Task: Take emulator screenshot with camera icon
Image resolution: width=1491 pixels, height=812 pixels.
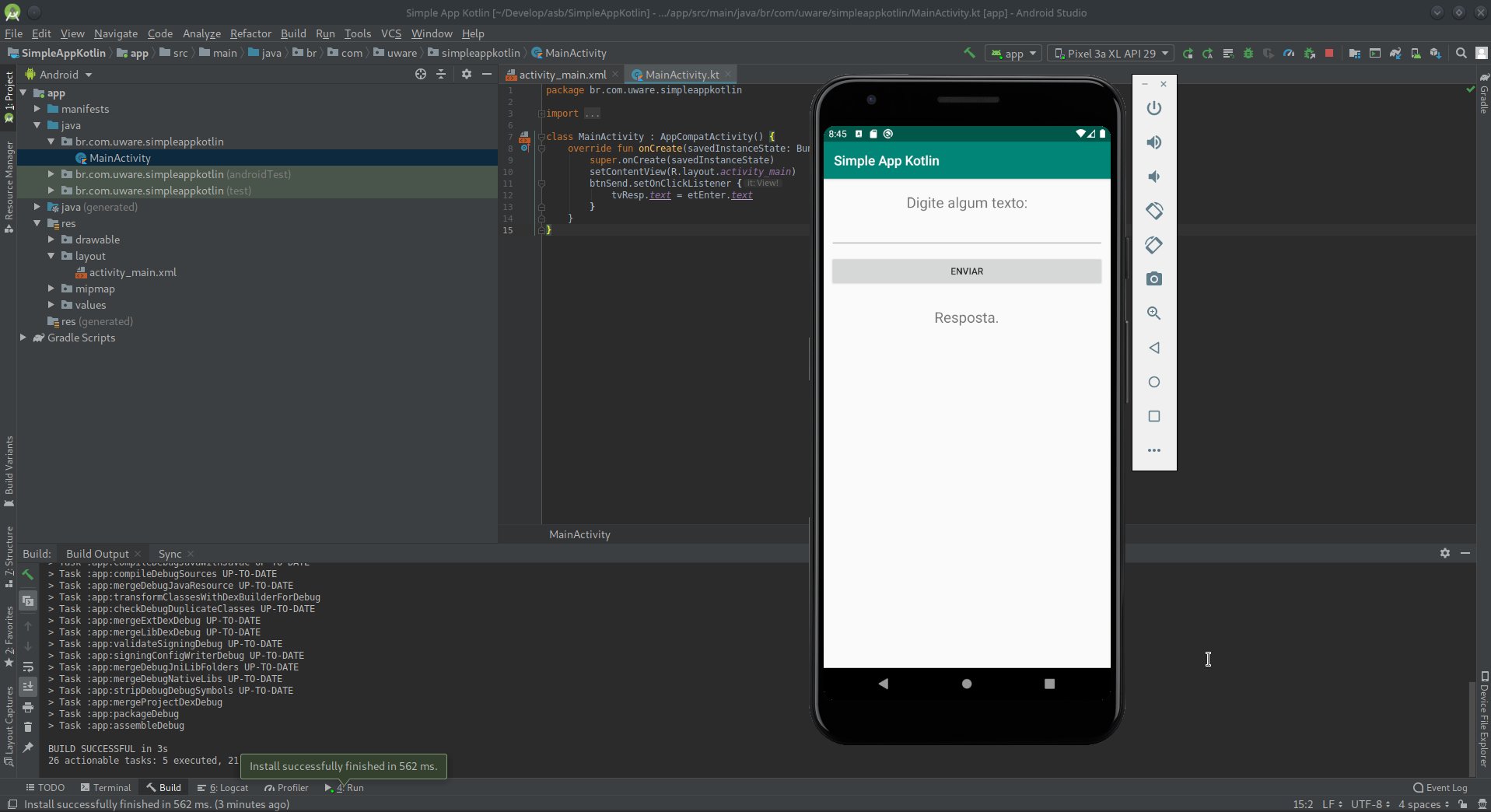Action: 1154,279
